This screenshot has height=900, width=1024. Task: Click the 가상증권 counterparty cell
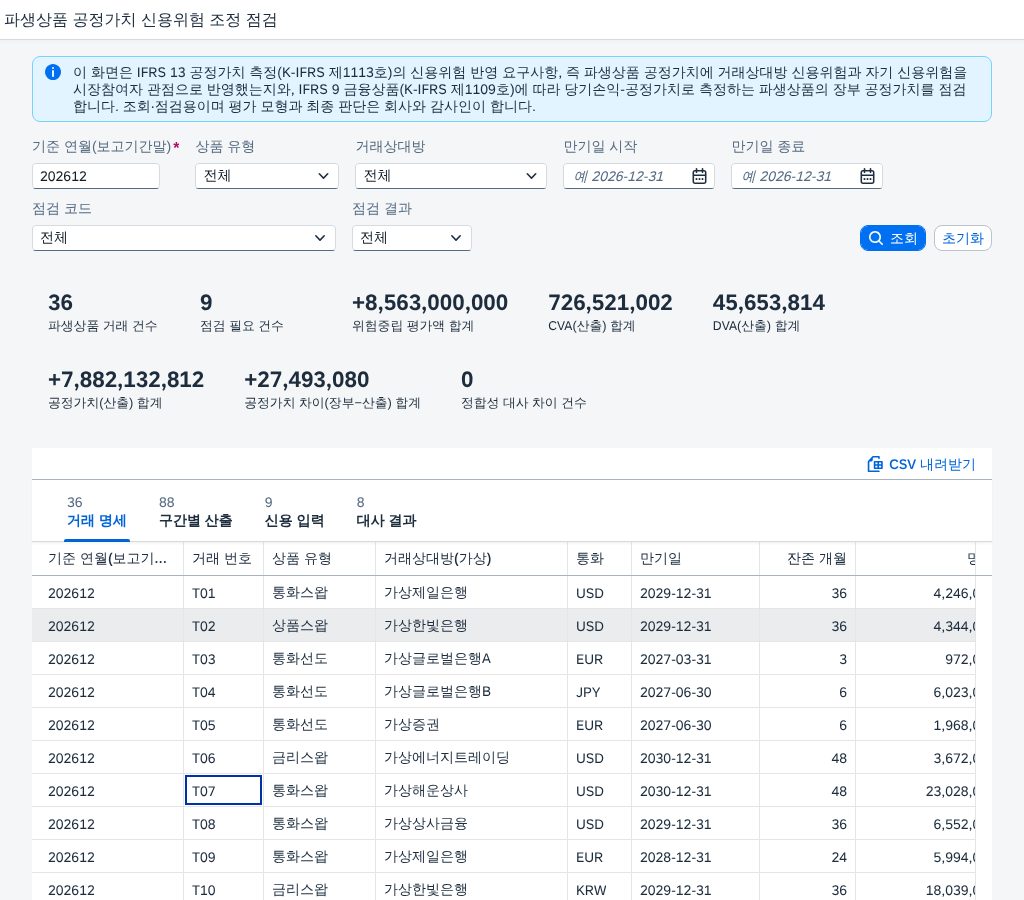472,725
